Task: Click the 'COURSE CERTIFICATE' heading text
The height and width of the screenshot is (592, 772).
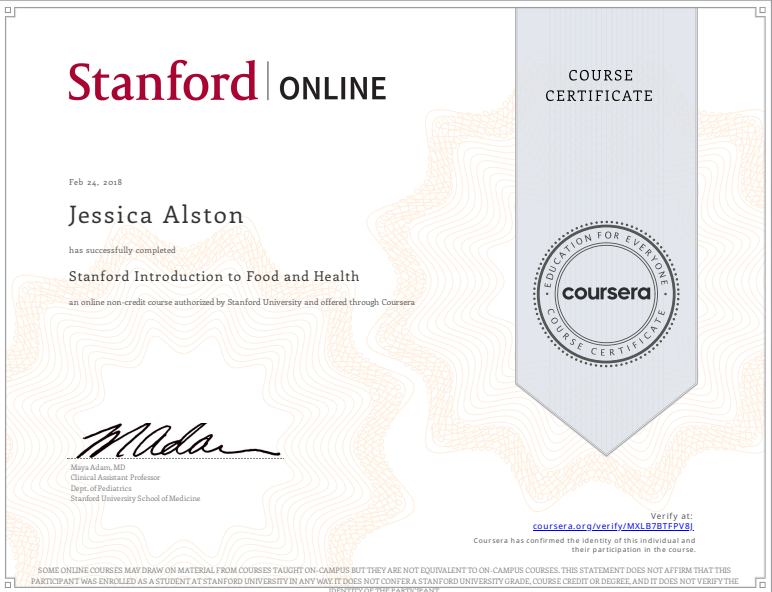Action: [599, 85]
